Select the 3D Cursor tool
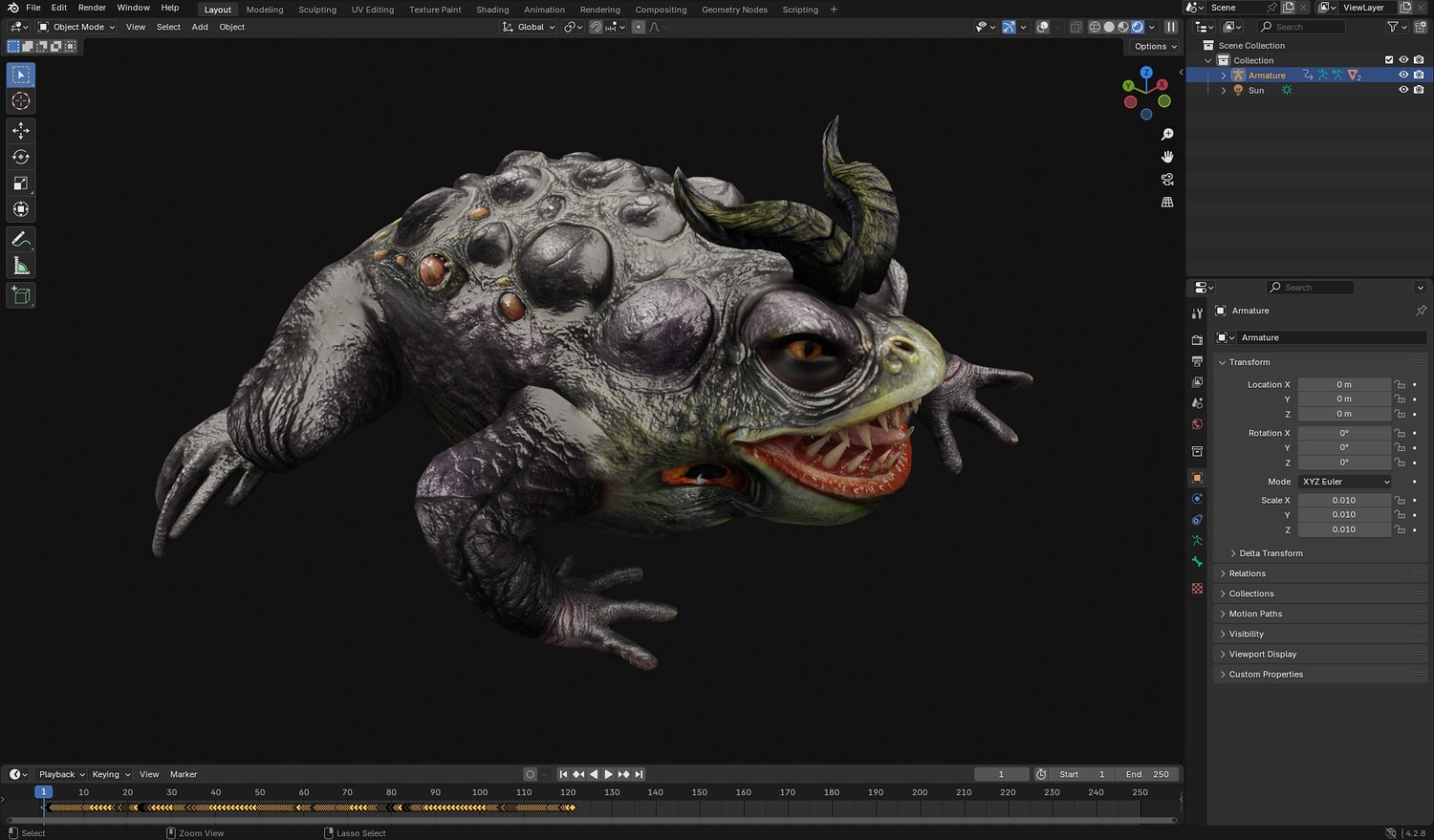The image size is (1434, 840). click(x=21, y=101)
